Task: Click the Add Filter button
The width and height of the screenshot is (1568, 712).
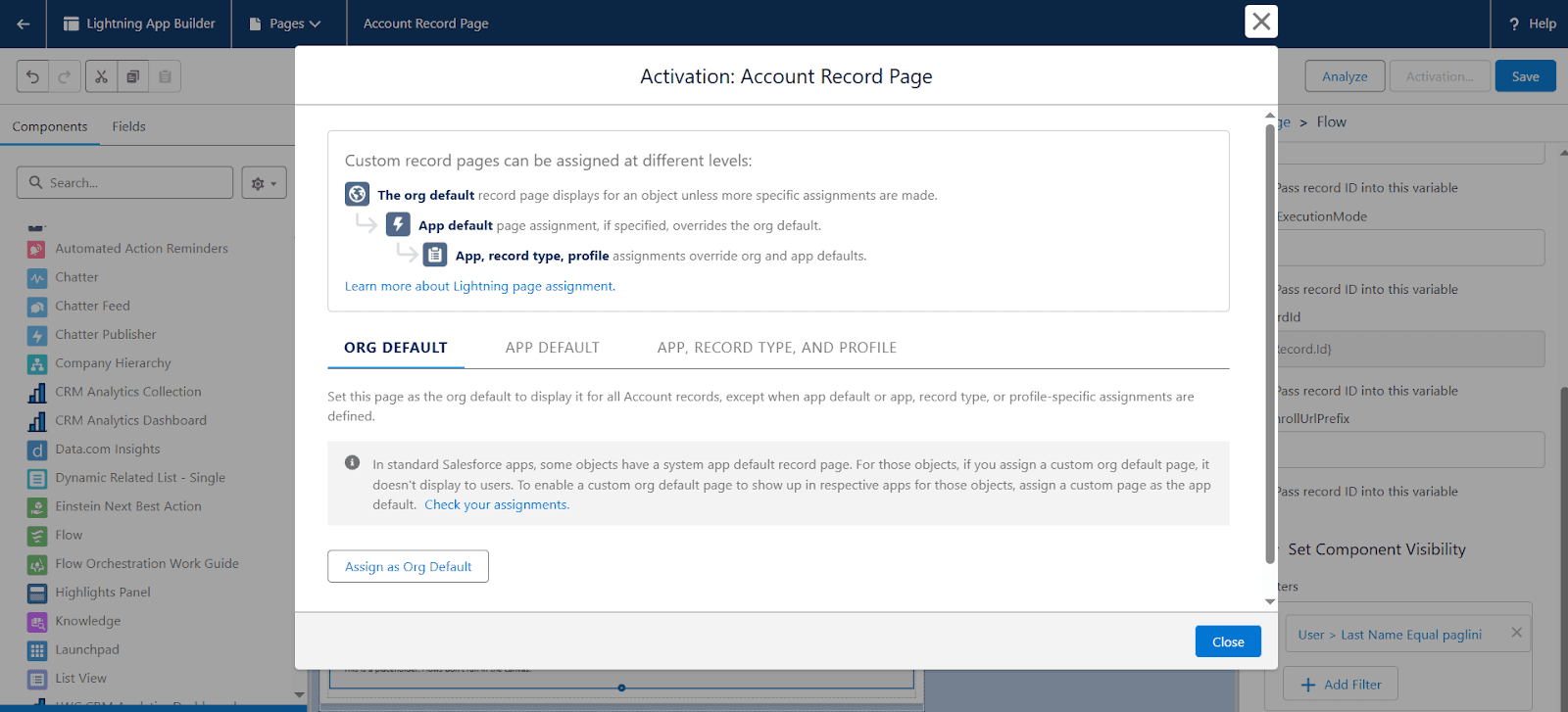Action: pos(1341,685)
